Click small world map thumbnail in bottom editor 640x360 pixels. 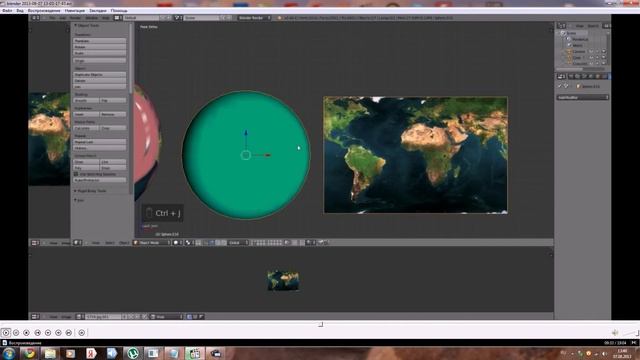point(283,280)
